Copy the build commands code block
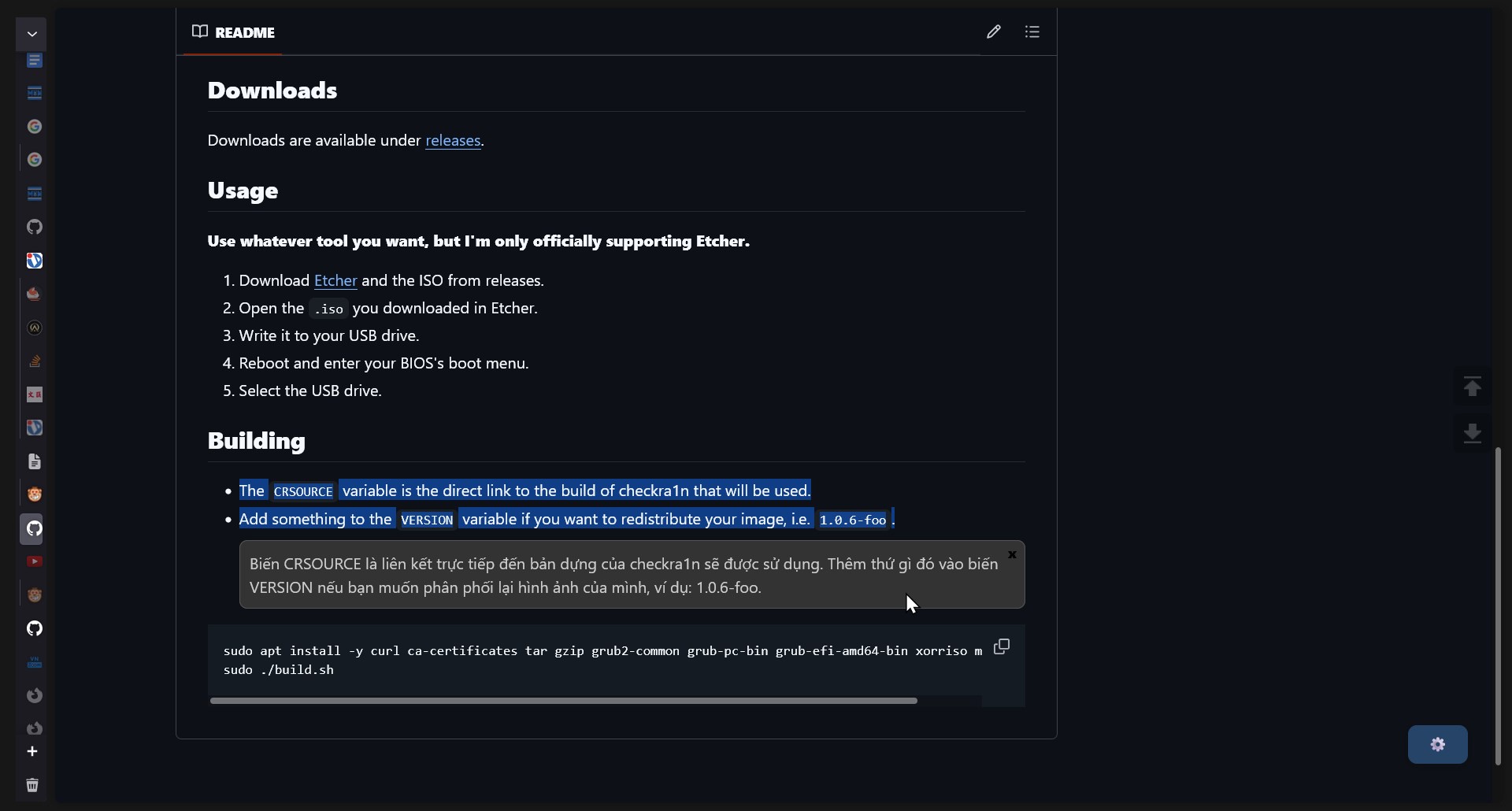This screenshot has width=1512, height=811. click(1002, 647)
